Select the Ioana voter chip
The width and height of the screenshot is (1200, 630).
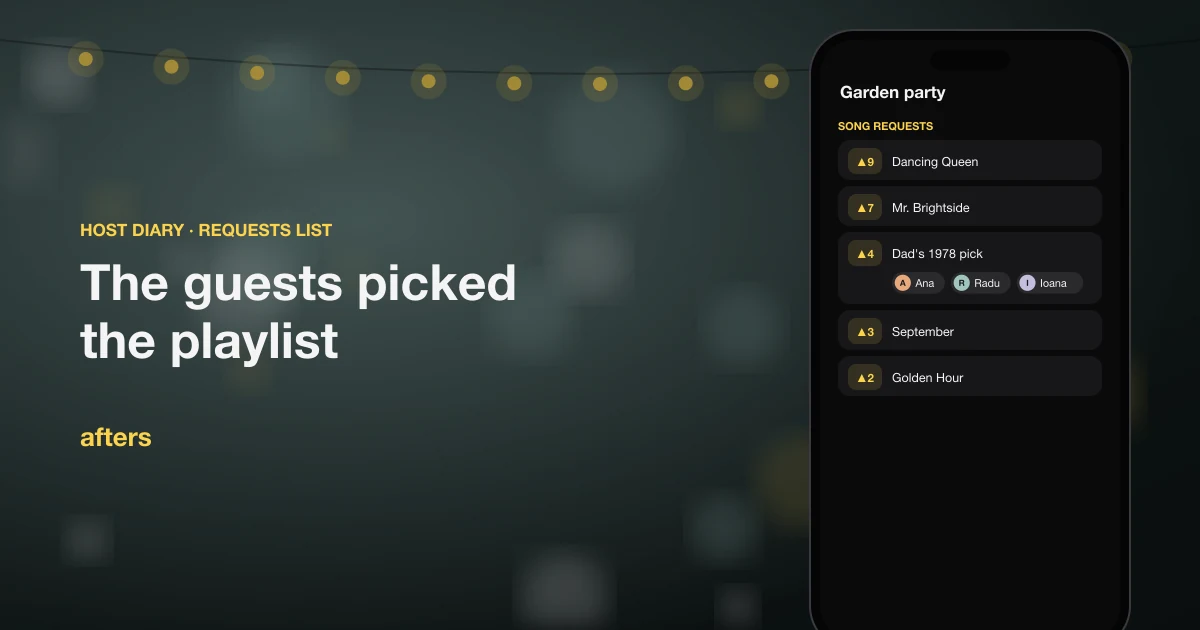(x=1049, y=283)
